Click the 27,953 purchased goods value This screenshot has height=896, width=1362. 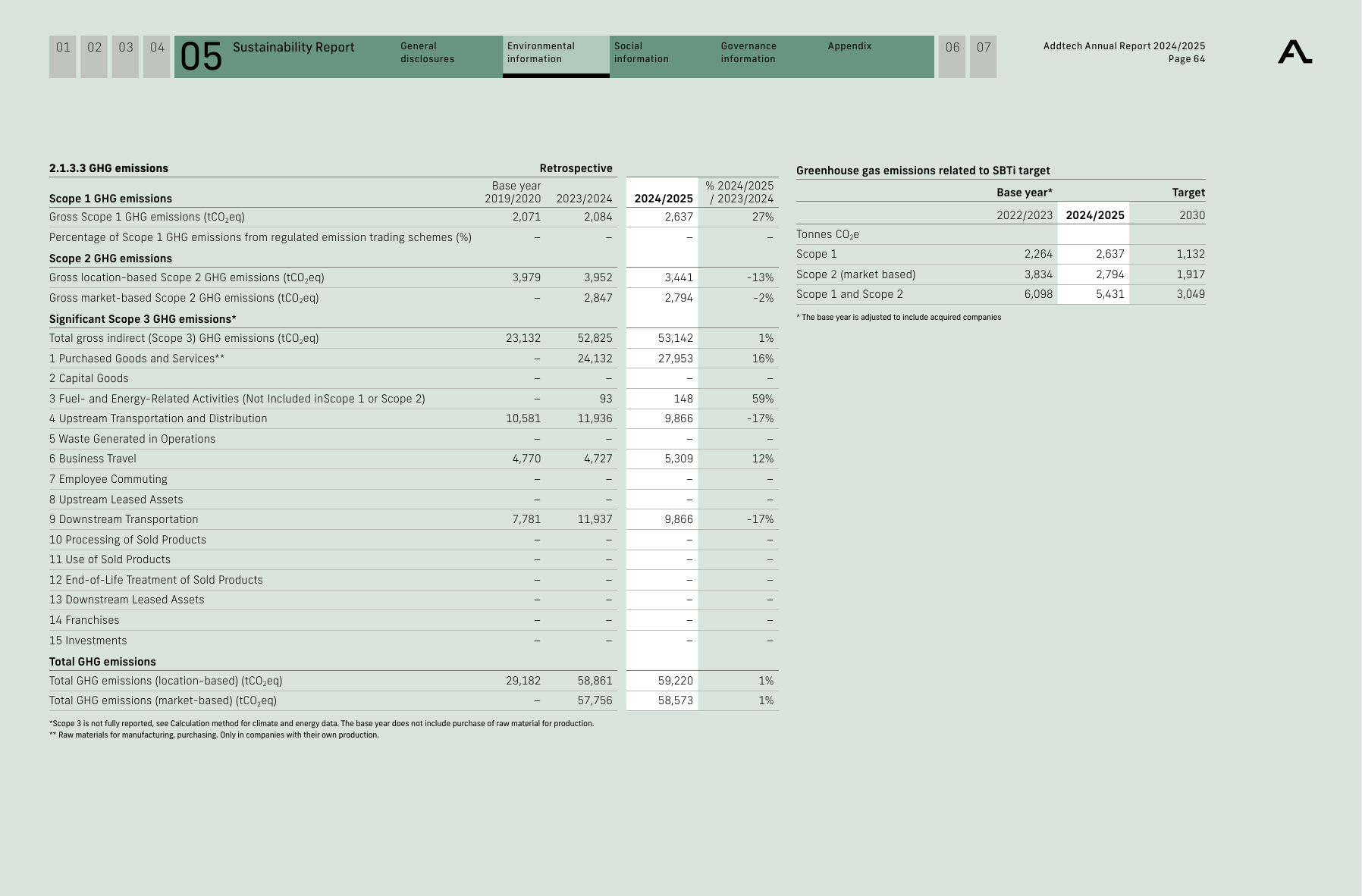[676, 359]
